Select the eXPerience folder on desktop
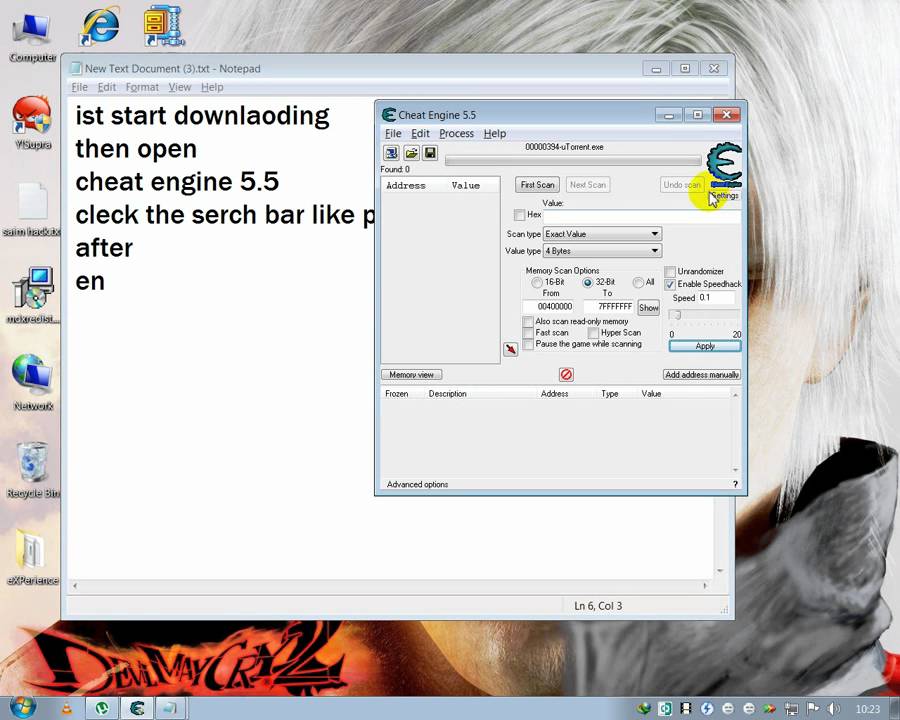The image size is (900, 720). (x=33, y=557)
